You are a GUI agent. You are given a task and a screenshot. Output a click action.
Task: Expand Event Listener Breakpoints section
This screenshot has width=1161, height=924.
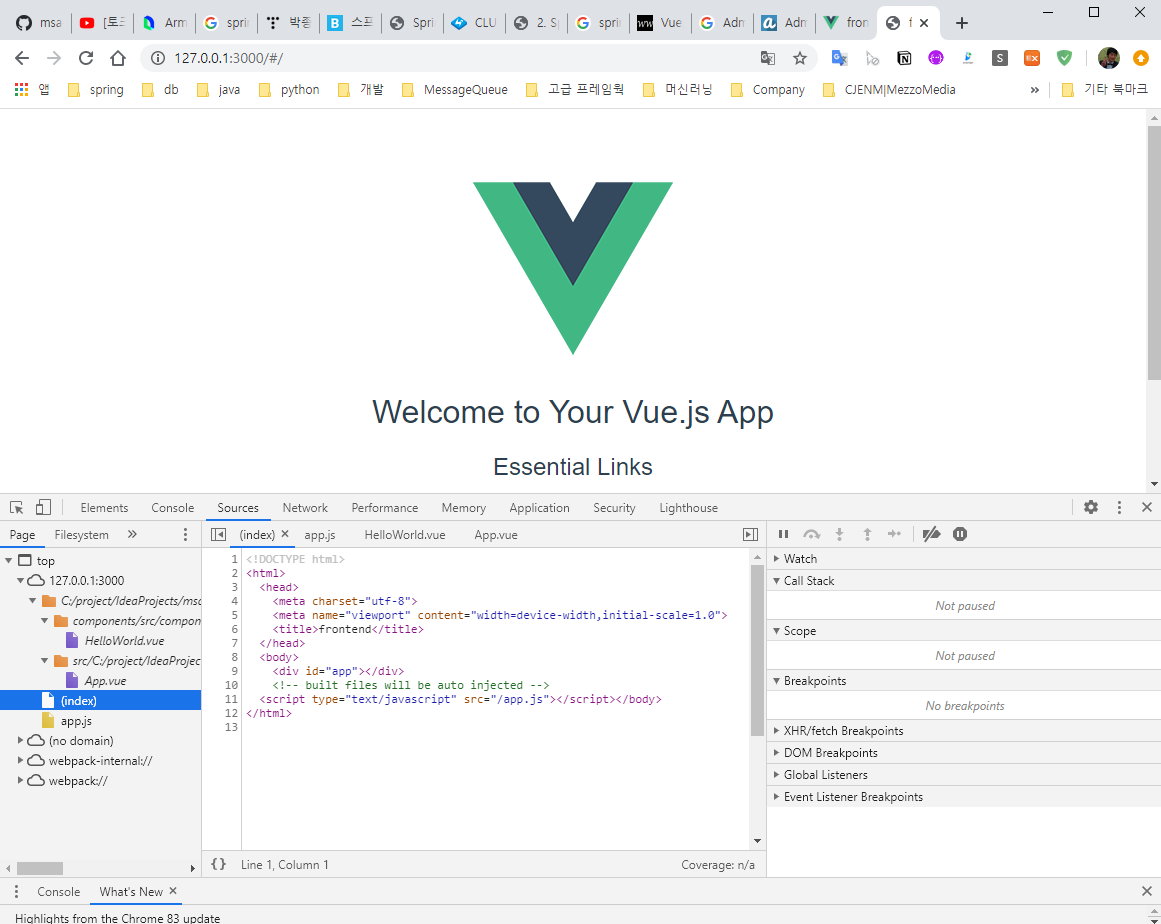pyautogui.click(x=963, y=797)
